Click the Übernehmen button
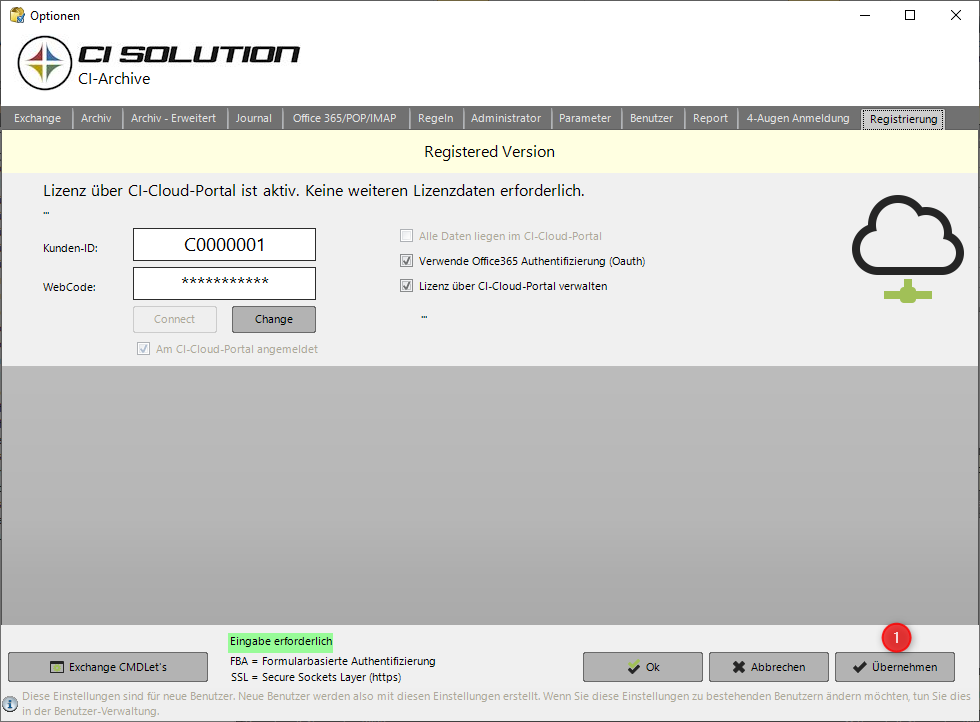Image resolution: width=980 pixels, height=722 pixels. click(x=895, y=667)
